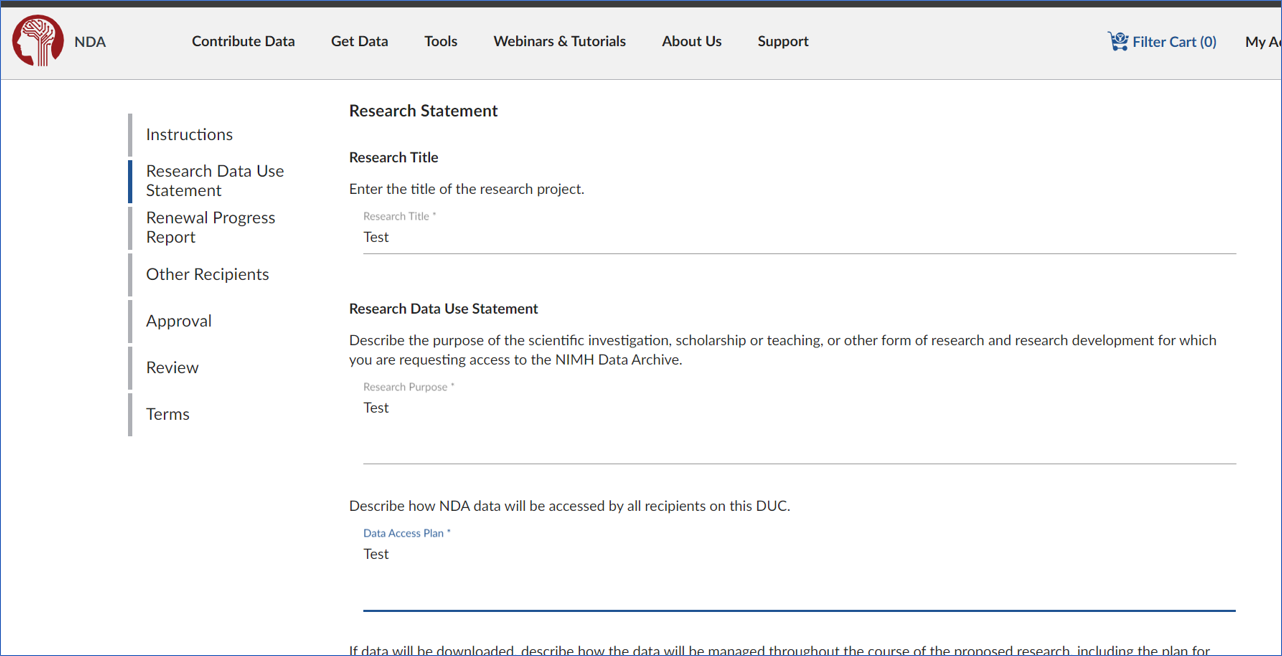The width and height of the screenshot is (1282, 656).
Task: Open the Review step
Action: [x=172, y=367]
